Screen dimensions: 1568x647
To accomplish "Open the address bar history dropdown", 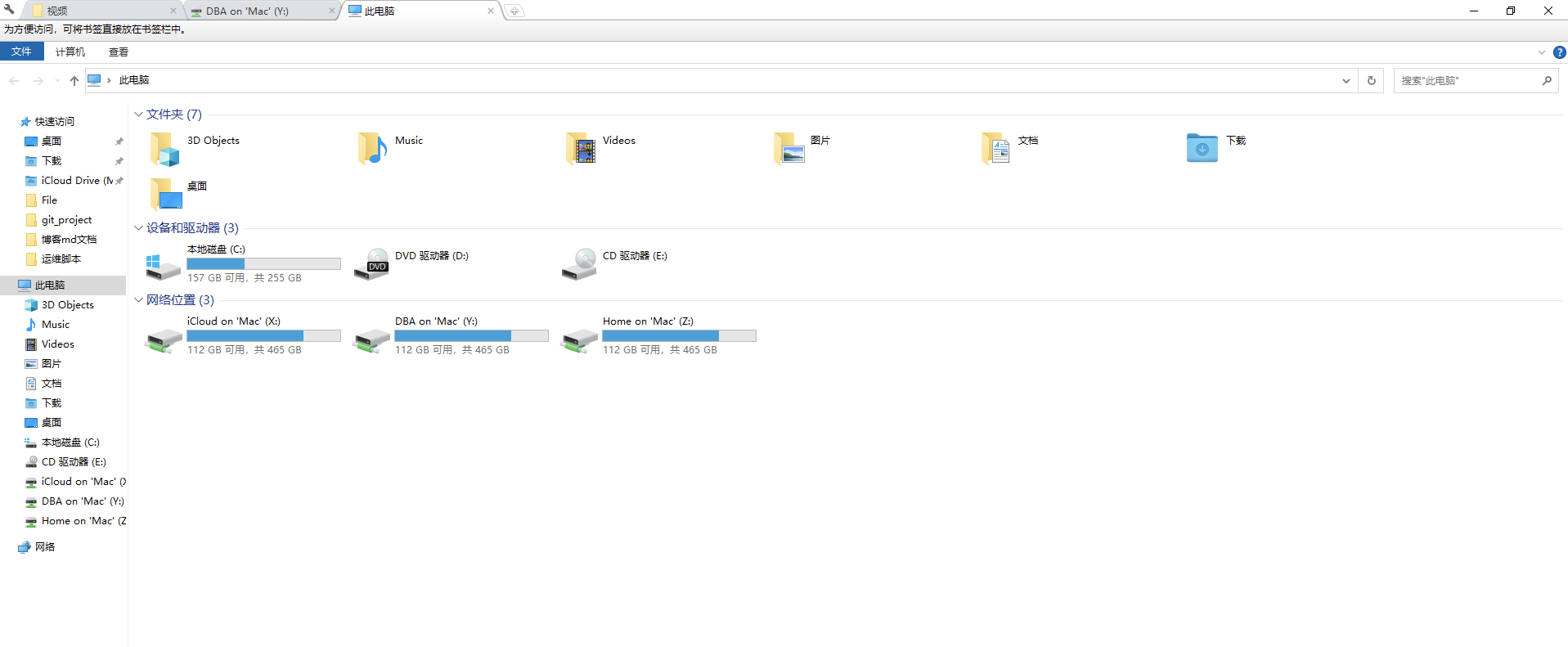I will tap(1346, 80).
